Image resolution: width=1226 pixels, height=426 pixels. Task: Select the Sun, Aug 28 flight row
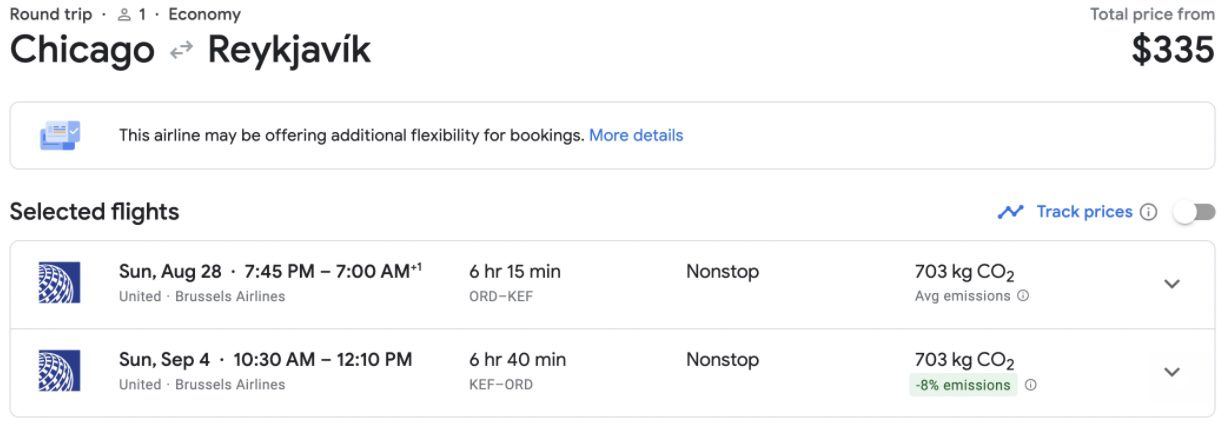coord(613,284)
